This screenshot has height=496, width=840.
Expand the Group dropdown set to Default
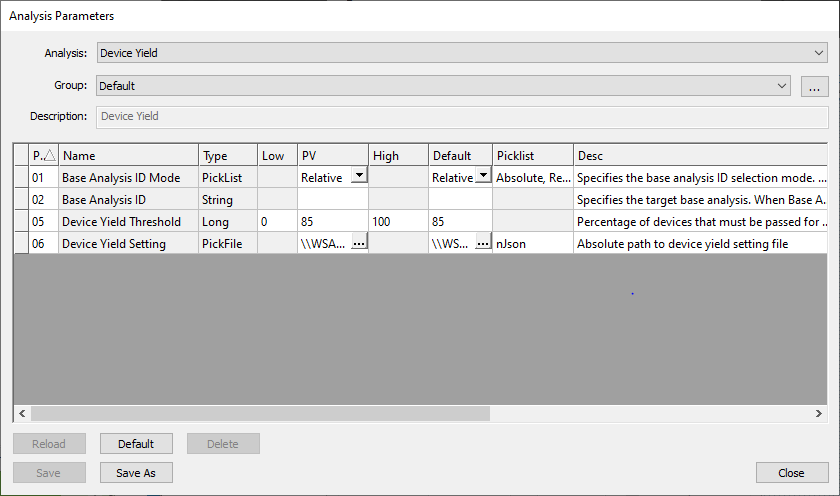(x=444, y=86)
